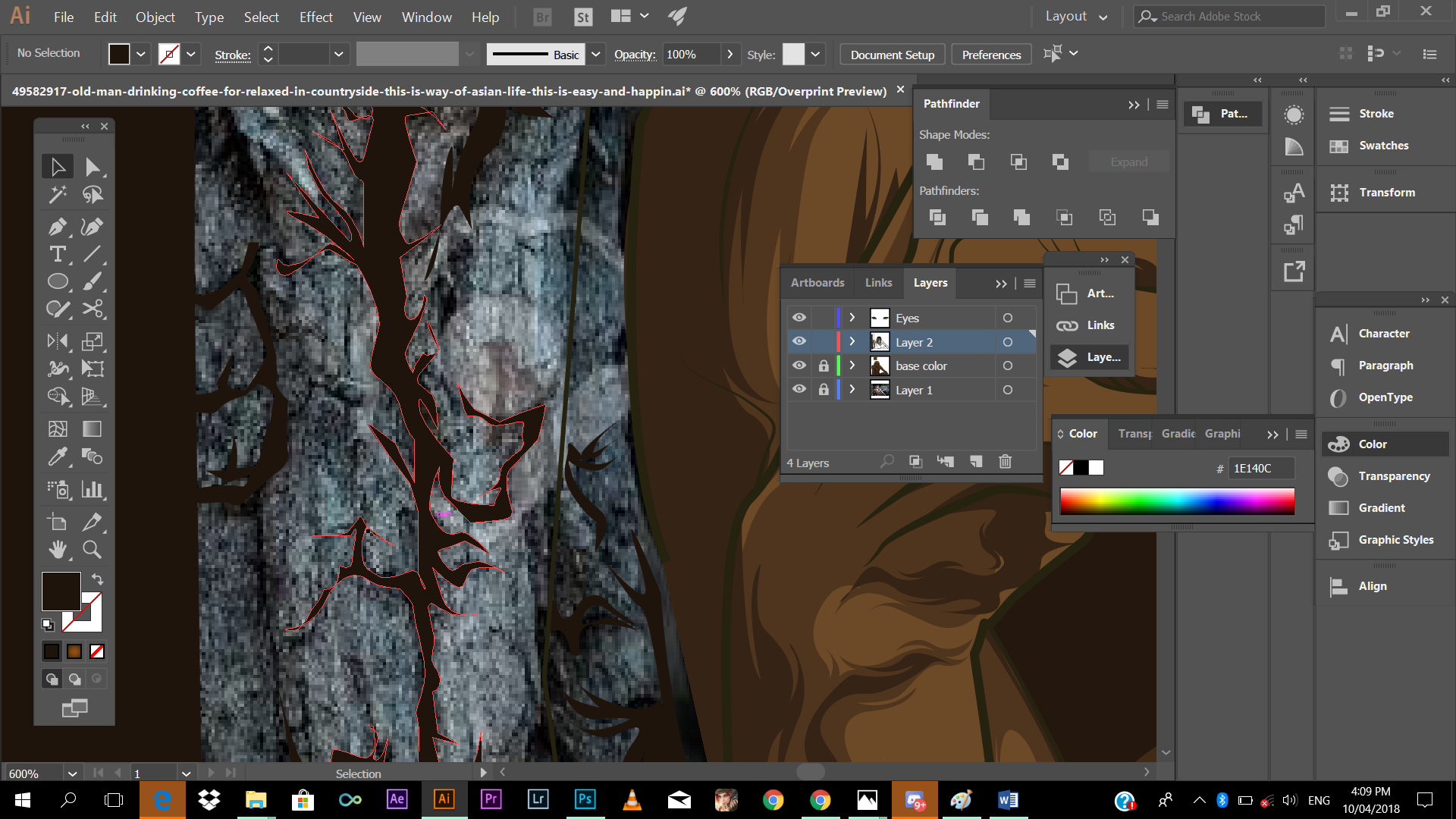Click the Preferences button
This screenshot has height=819, width=1456.
tap(991, 55)
